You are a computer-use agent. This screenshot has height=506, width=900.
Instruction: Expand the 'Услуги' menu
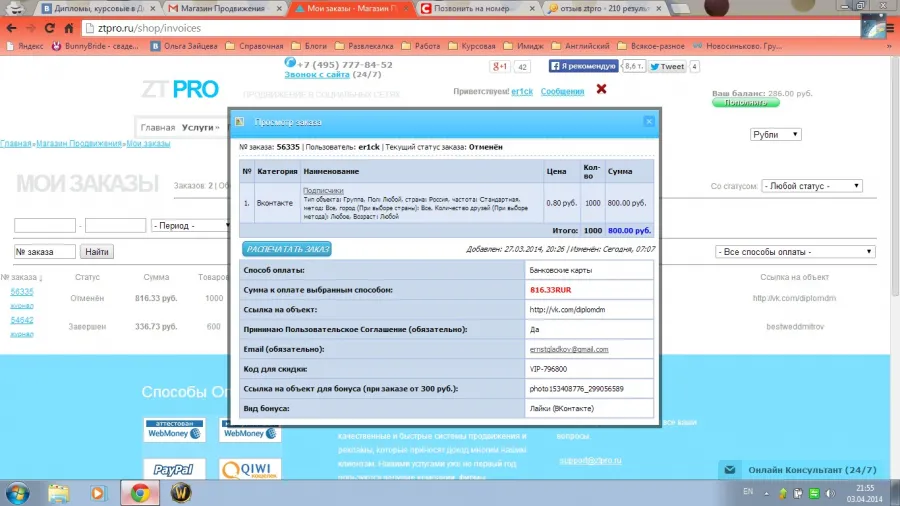[x=200, y=127]
